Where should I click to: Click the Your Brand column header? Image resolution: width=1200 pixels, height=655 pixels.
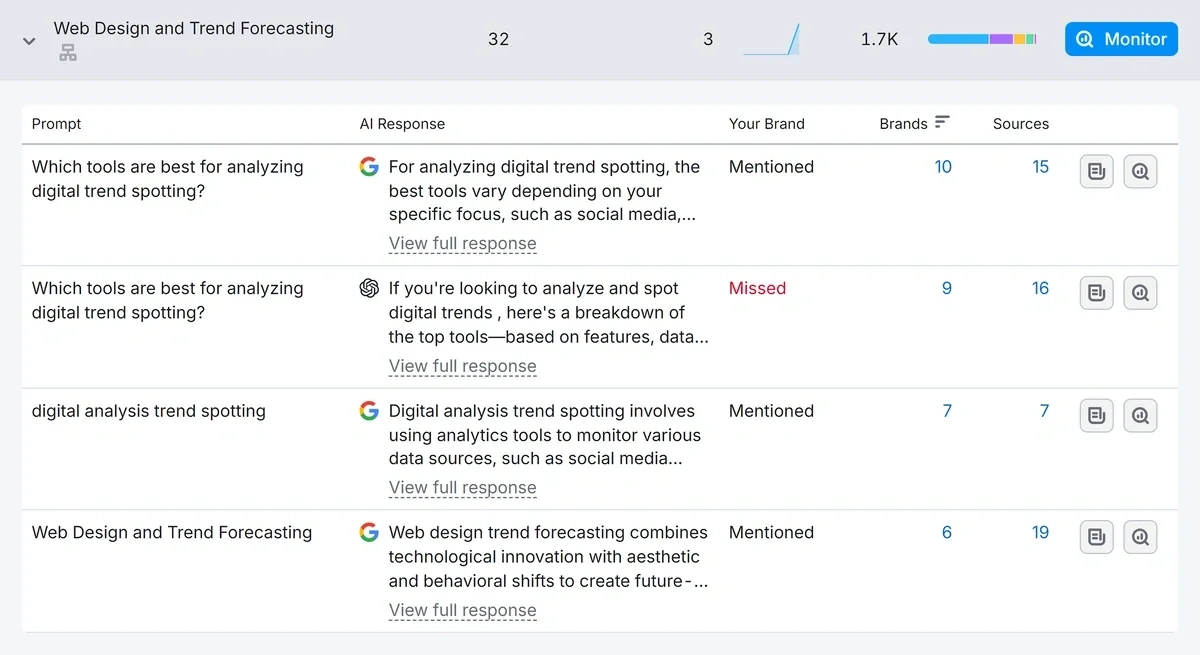(x=766, y=123)
